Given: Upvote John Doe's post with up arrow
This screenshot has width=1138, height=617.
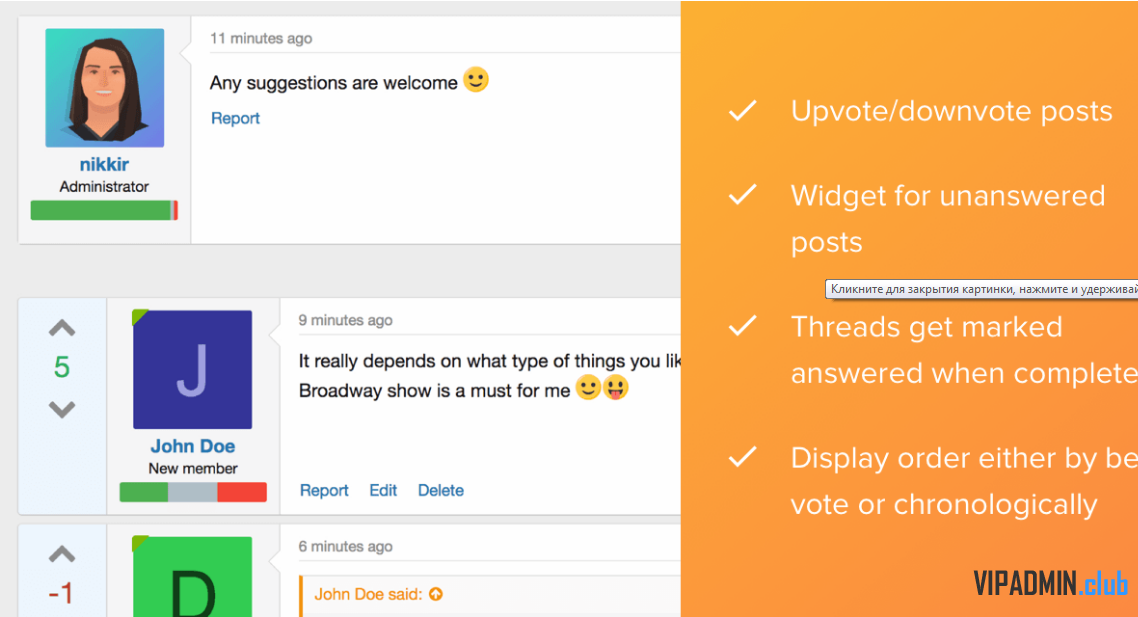Looking at the screenshot, I should tap(62, 328).
